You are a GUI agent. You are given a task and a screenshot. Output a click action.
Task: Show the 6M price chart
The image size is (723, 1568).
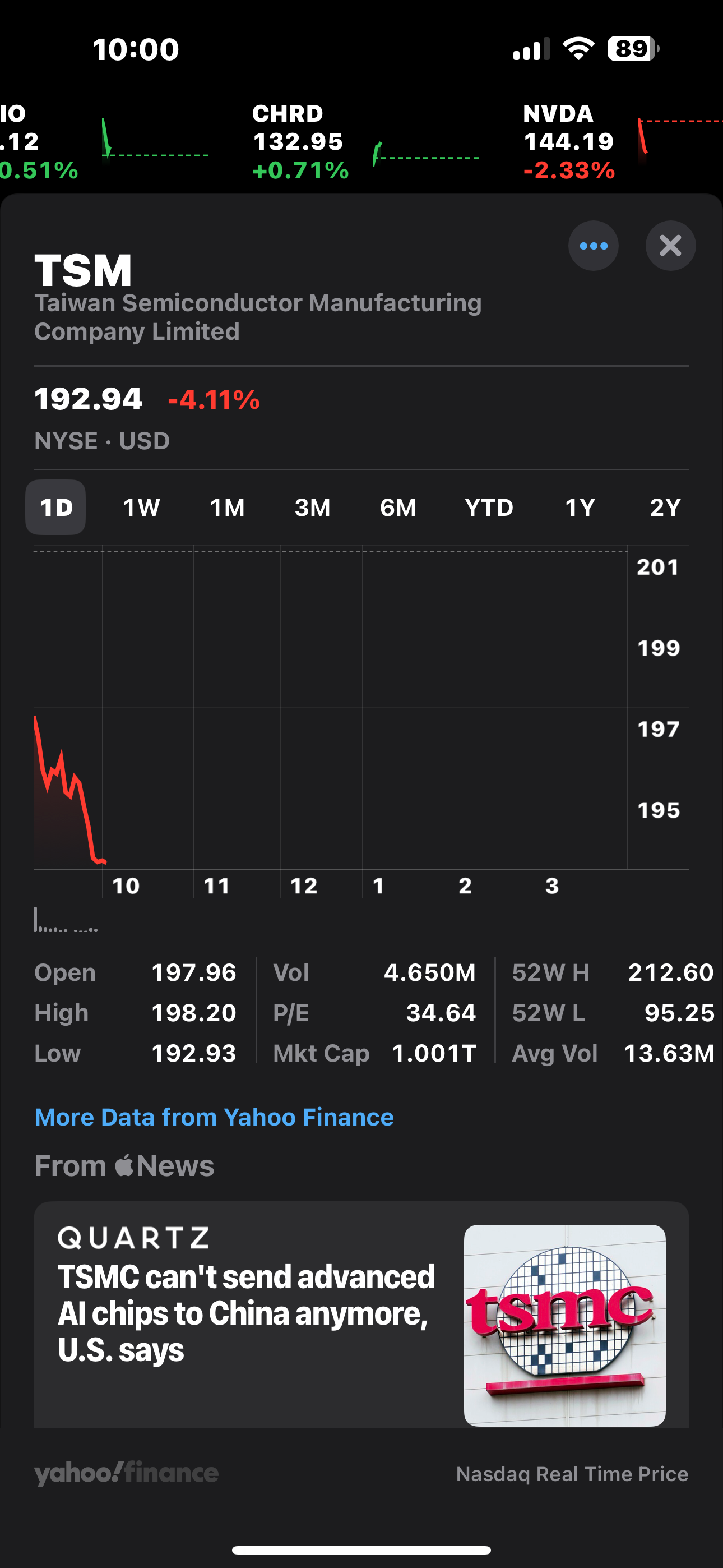(398, 508)
